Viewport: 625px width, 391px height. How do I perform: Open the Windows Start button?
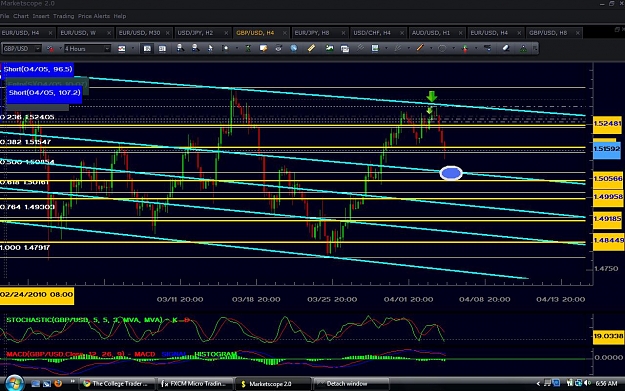point(14,383)
